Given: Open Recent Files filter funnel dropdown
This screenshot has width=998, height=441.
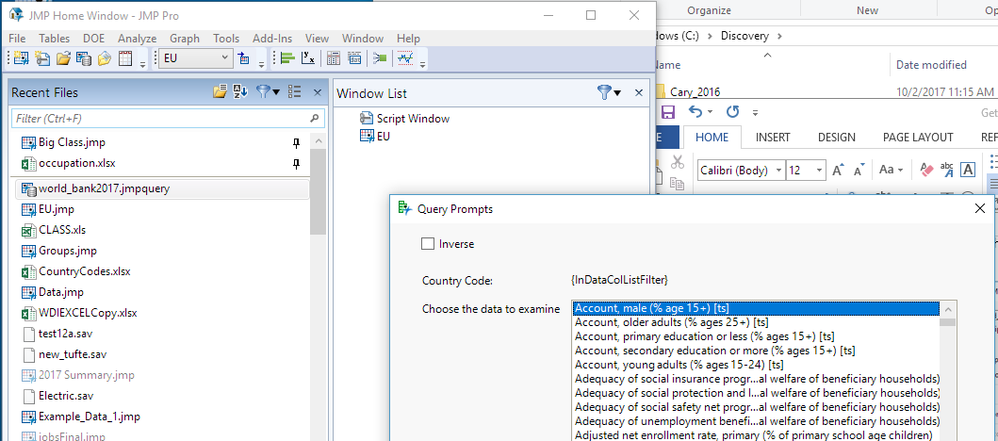Looking at the screenshot, I should coord(268,92).
